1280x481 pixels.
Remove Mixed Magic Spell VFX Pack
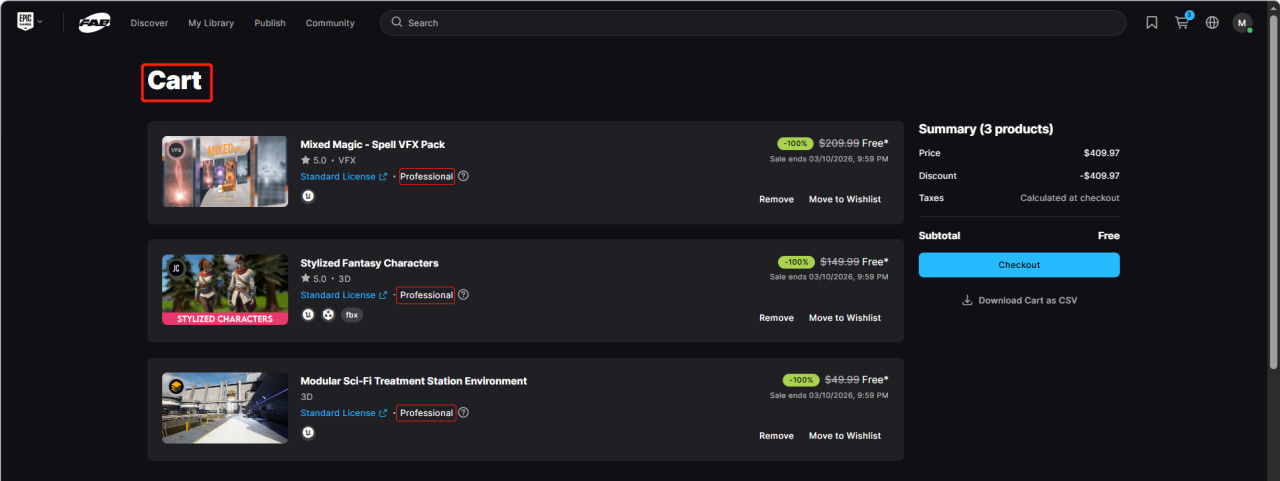click(x=776, y=200)
